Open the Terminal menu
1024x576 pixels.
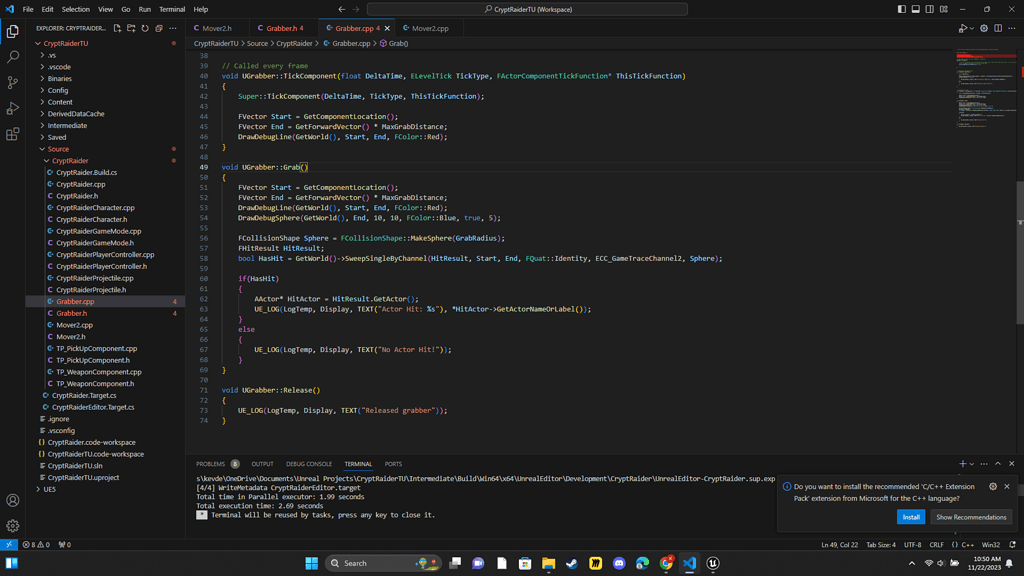click(171, 7)
